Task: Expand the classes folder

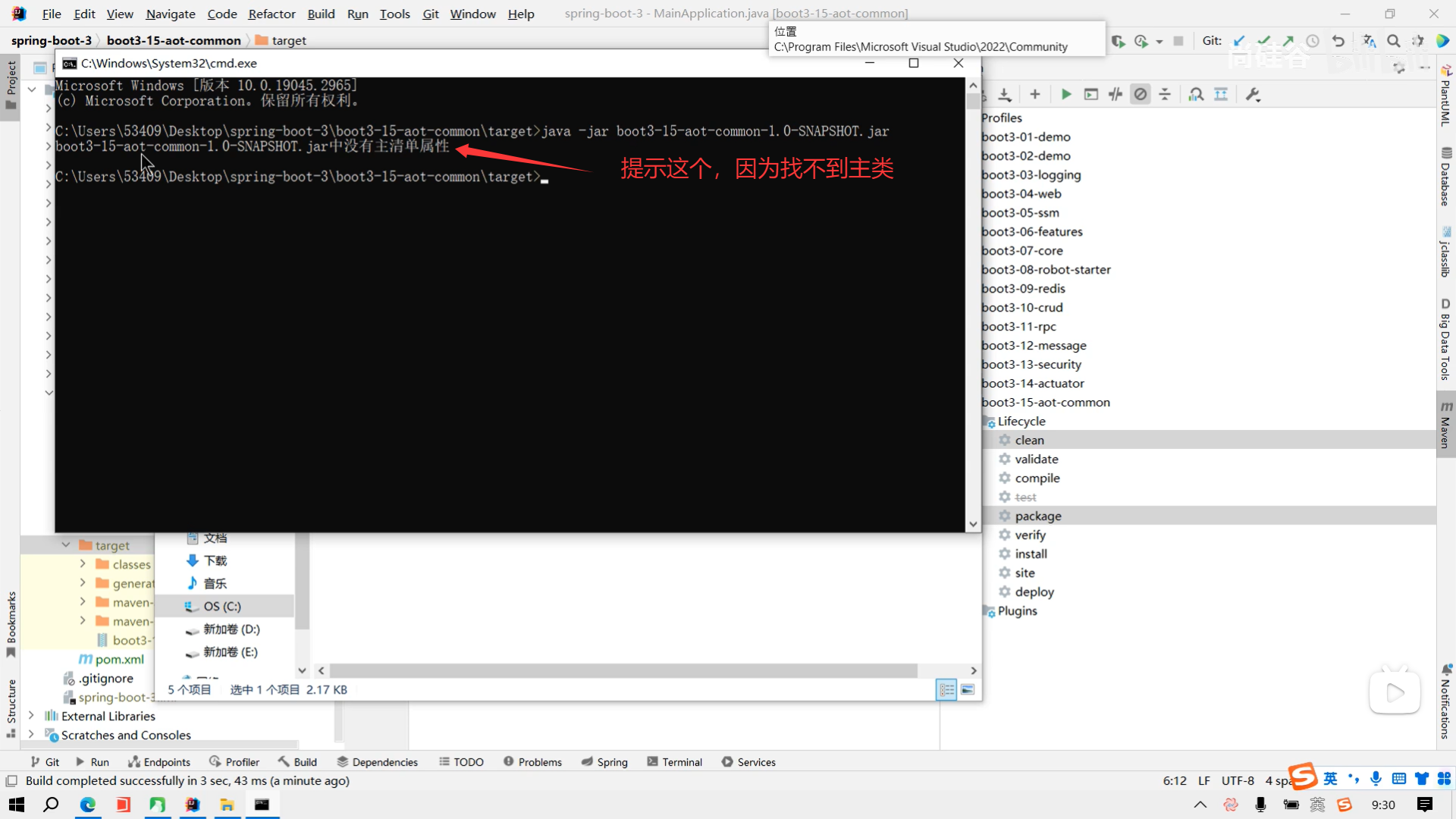Action: [x=83, y=564]
